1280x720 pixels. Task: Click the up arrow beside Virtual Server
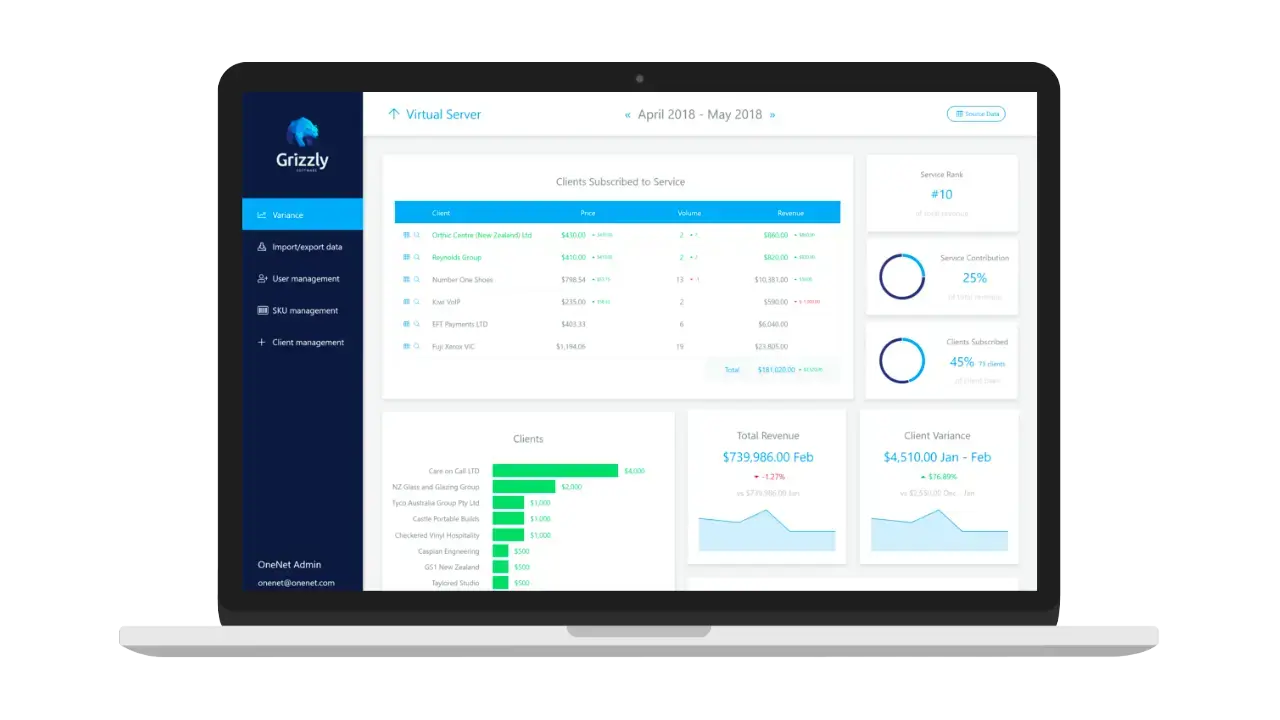pyautogui.click(x=393, y=114)
